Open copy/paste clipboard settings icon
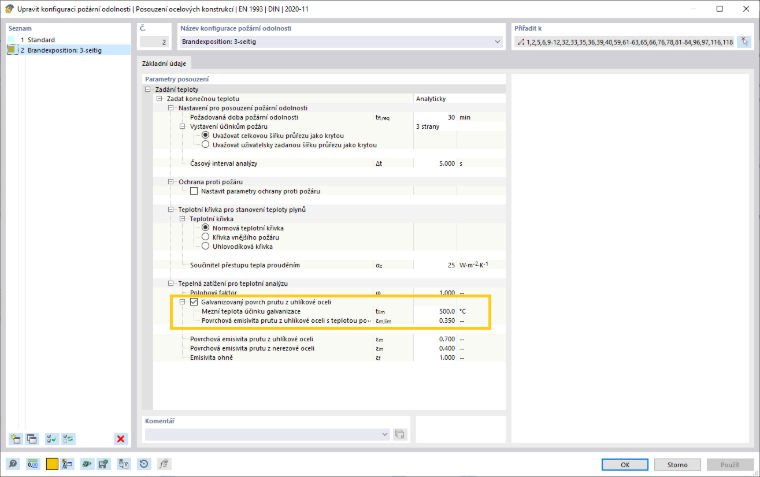This screenshot has width=760, height=477. [124, 464]
